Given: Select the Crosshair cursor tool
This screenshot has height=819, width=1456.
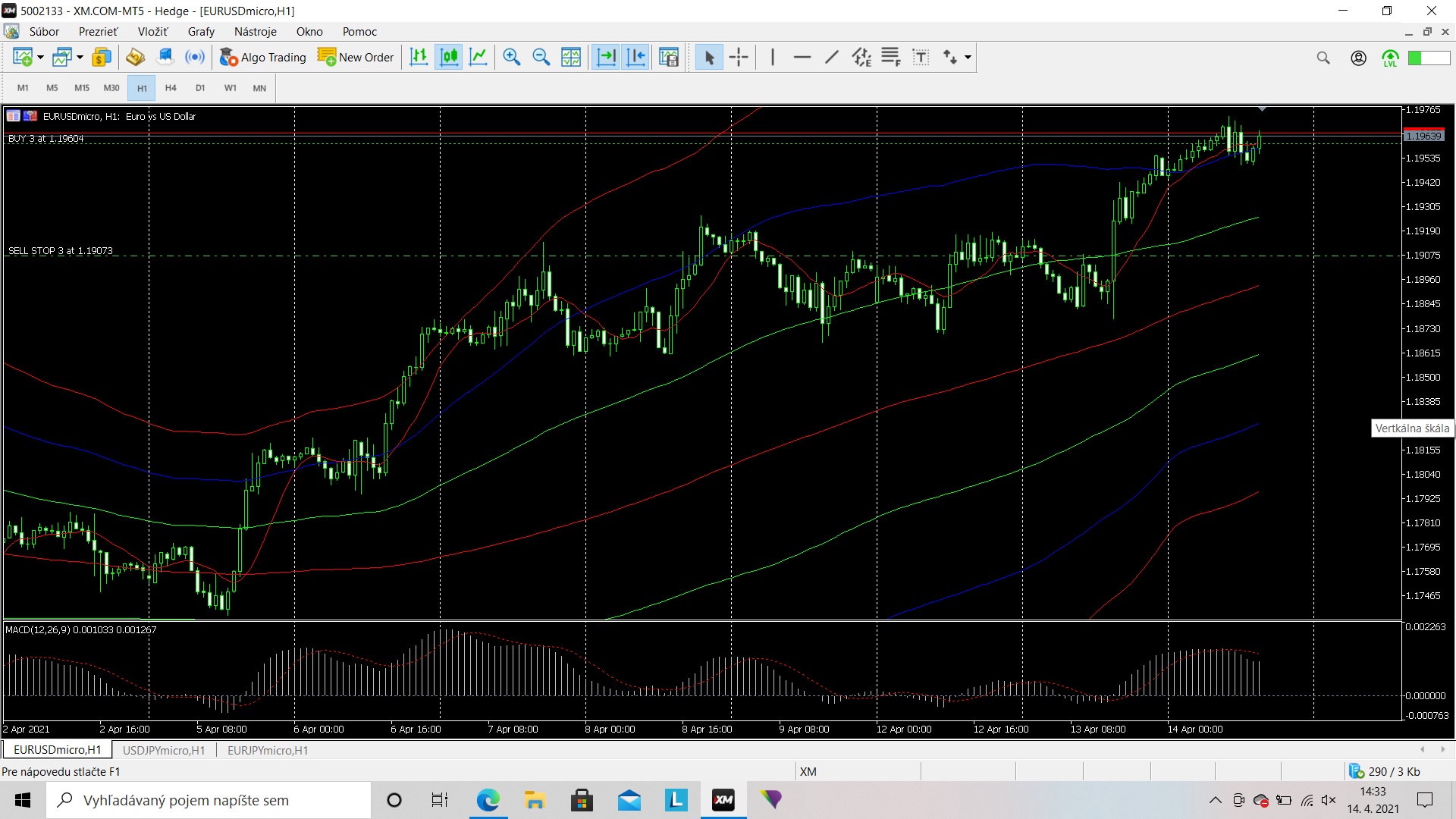Looking at the screenshot, I should point(739,57).
